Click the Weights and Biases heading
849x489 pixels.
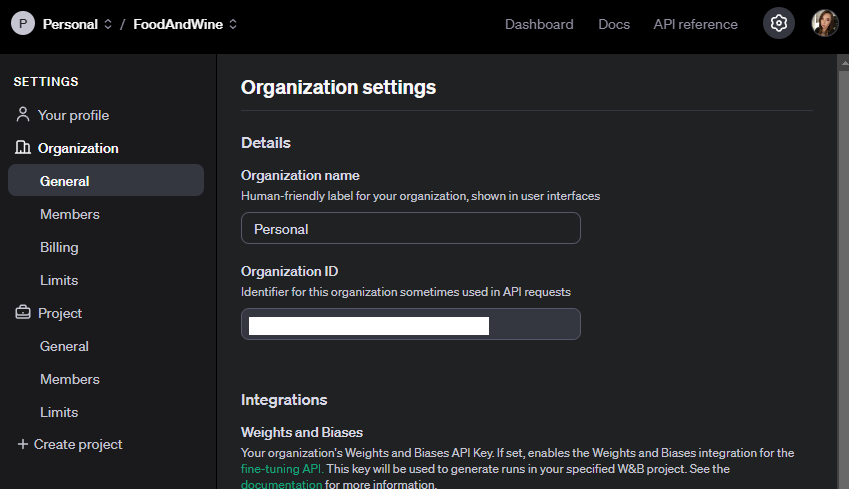tap(302, 432)
